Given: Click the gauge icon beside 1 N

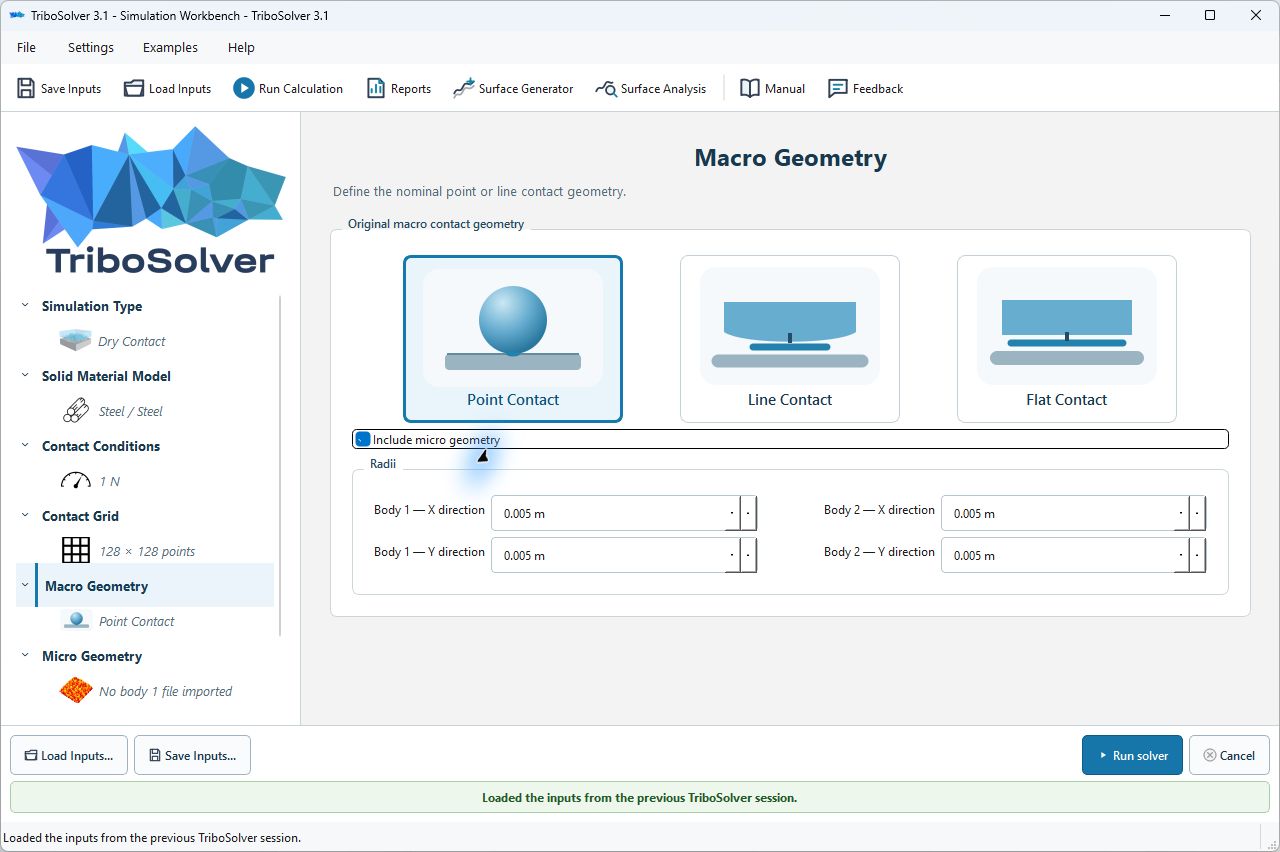Looking at the screenshot, I should (76, 481).
